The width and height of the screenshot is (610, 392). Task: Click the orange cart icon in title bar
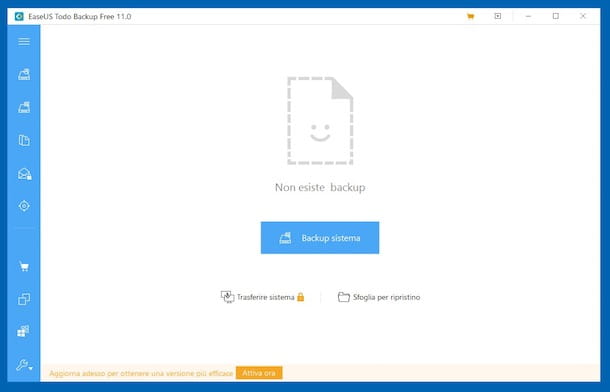coord(470,16)
